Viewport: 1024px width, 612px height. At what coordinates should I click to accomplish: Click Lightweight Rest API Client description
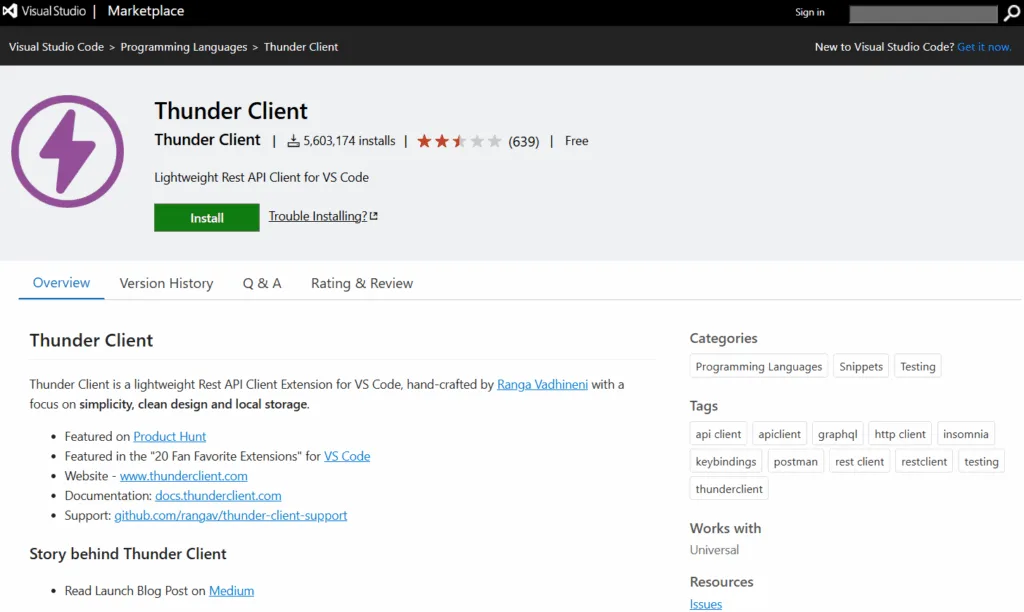point(261,178)
